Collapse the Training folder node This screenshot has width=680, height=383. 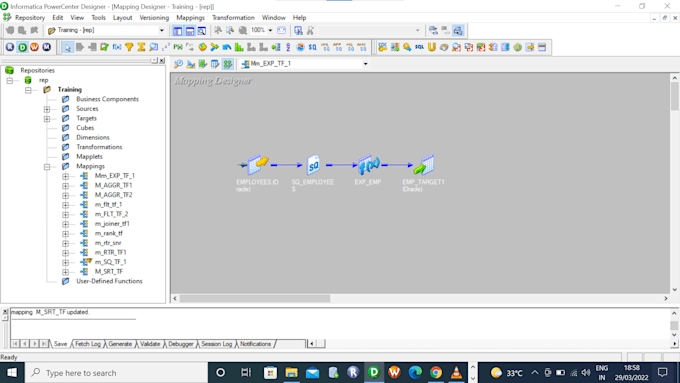(x=28, y=90)
